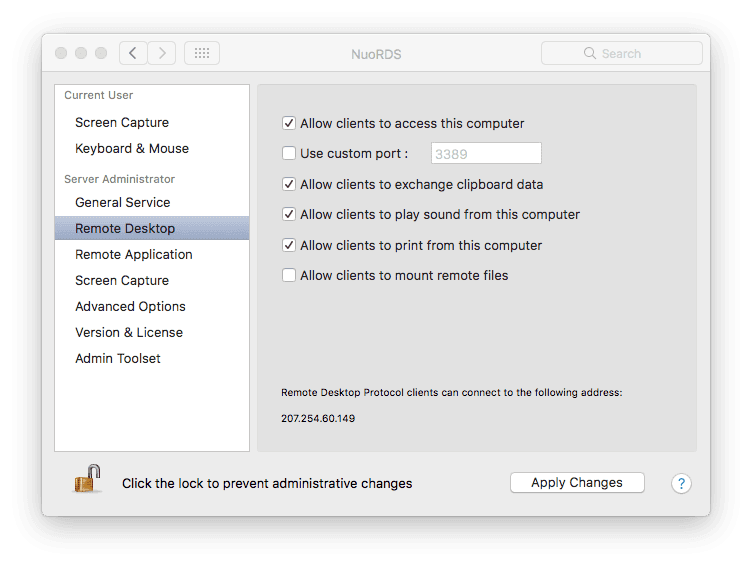Click the forward navigation arrow
Screen dimensions: 752x566
pyautogui.click(x=162, y=53)
